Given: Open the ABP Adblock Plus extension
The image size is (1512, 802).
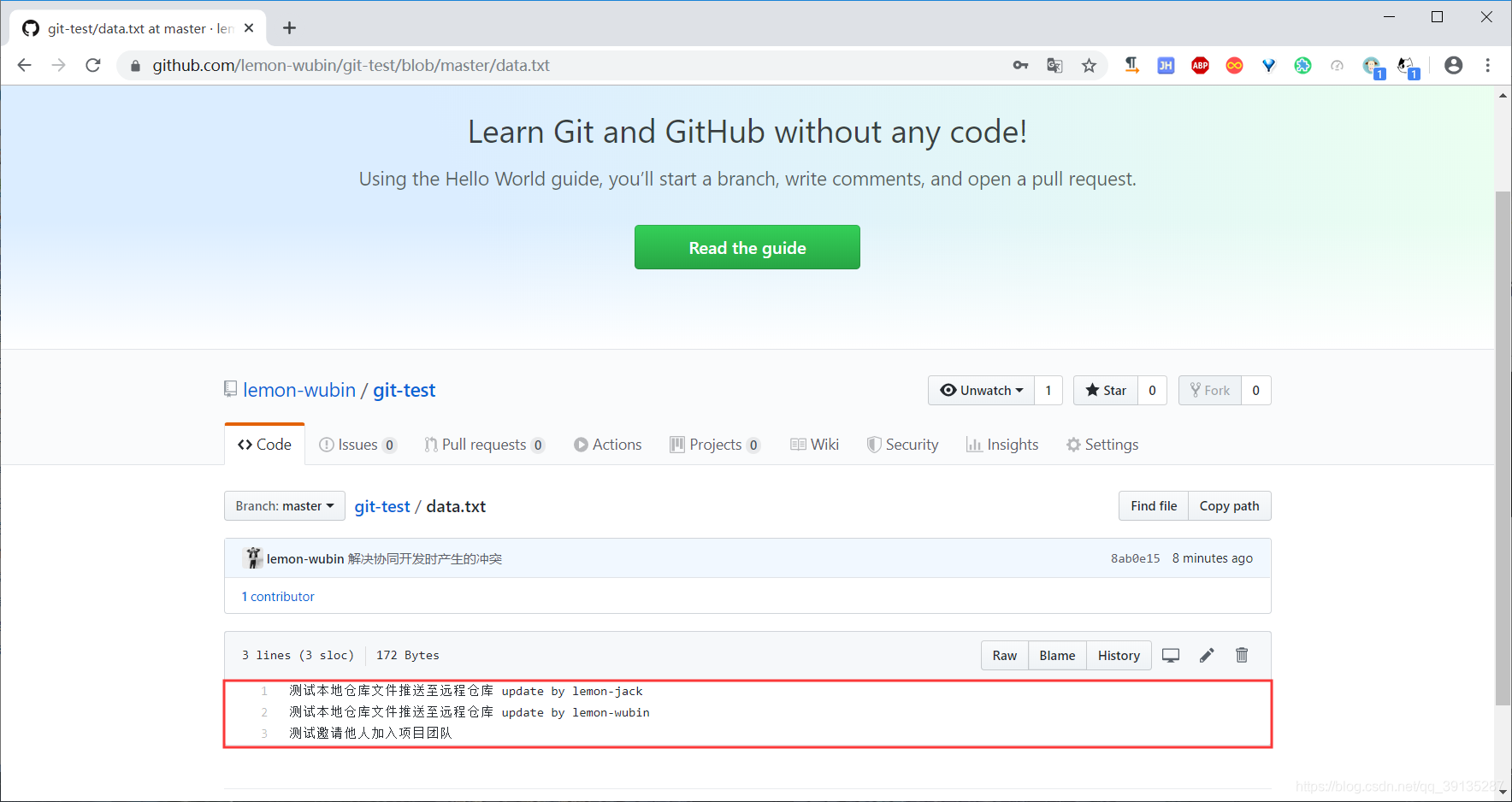Looking at the screenshot, I should coord(1200,65).
